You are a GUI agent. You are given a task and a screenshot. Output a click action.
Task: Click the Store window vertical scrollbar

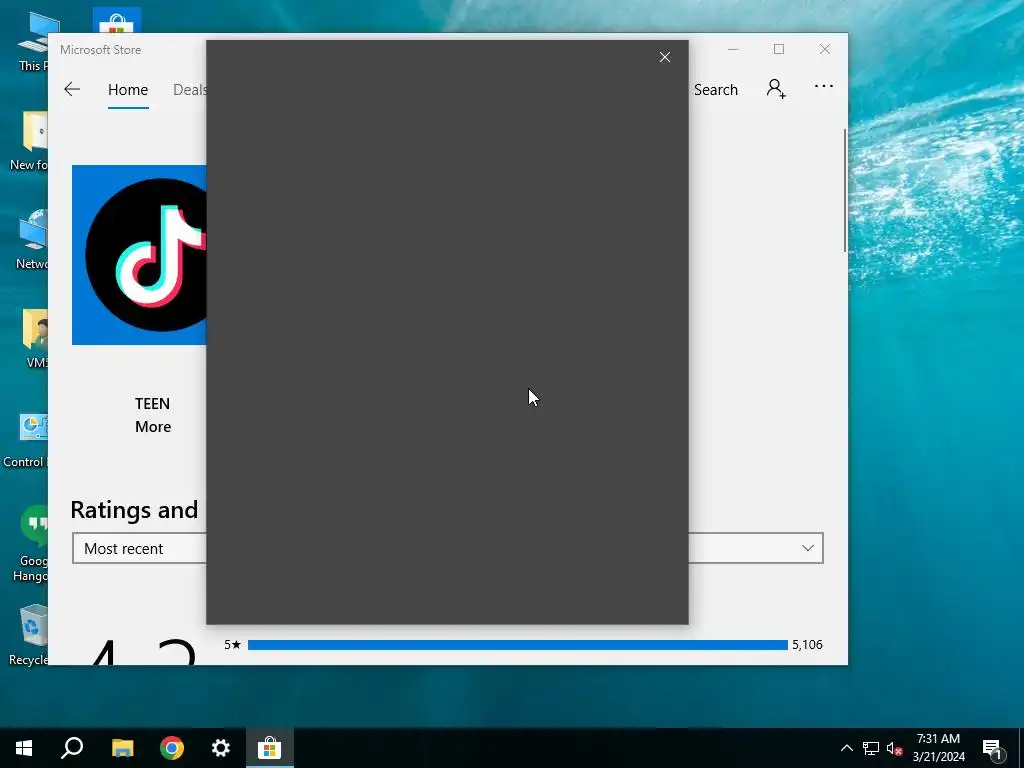844,191
